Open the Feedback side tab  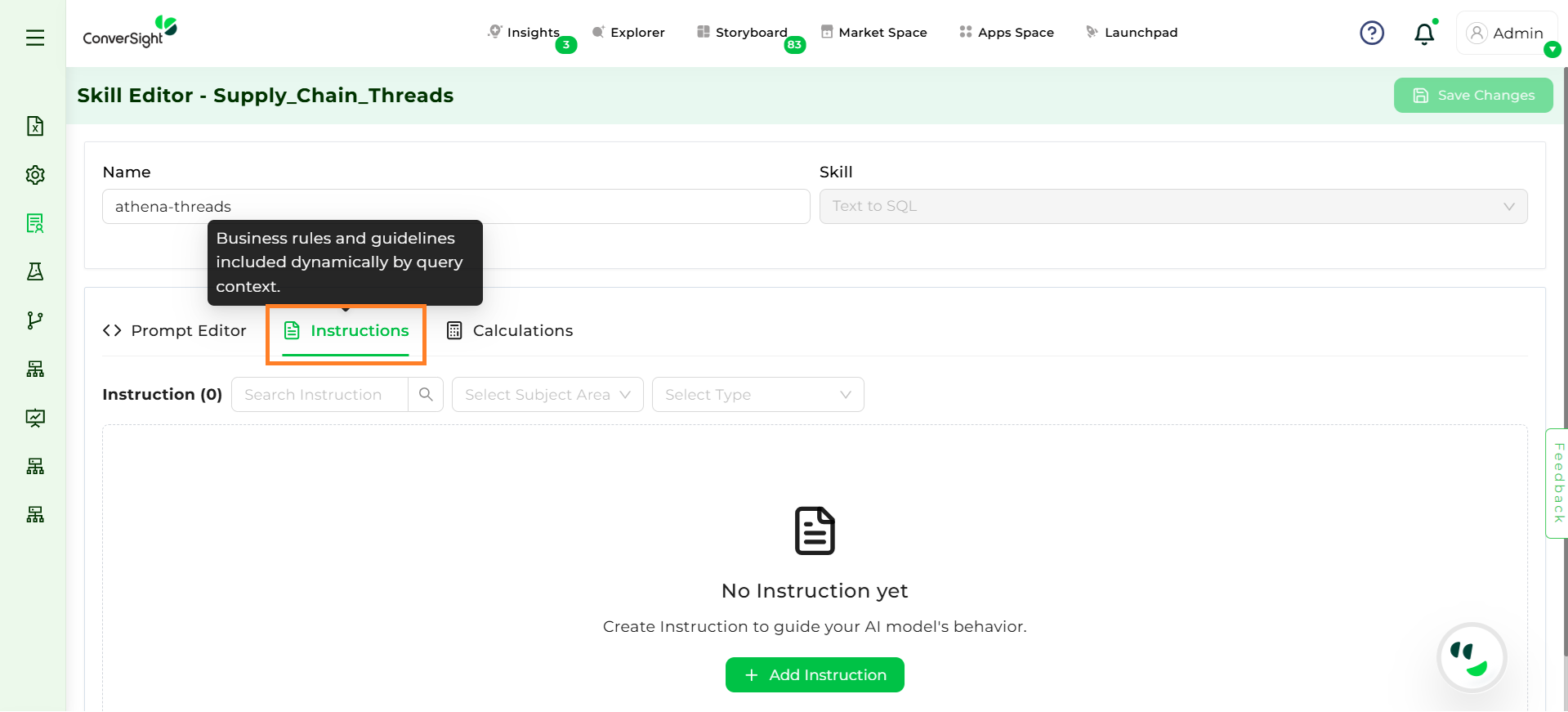(x=1557, y=483)
